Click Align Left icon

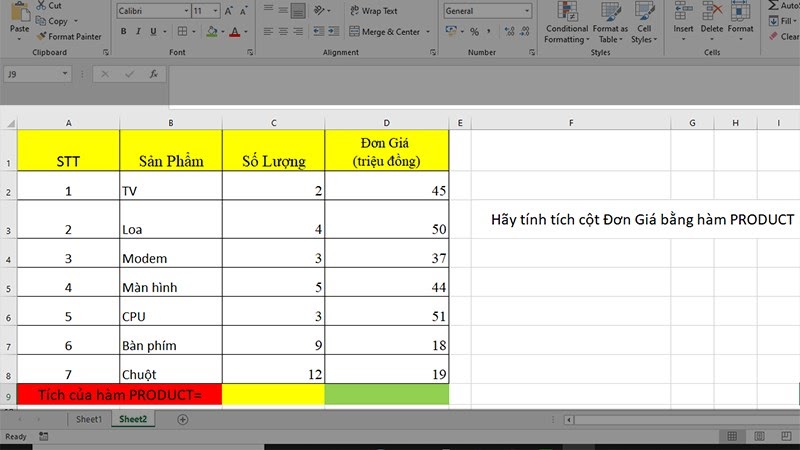268,32
